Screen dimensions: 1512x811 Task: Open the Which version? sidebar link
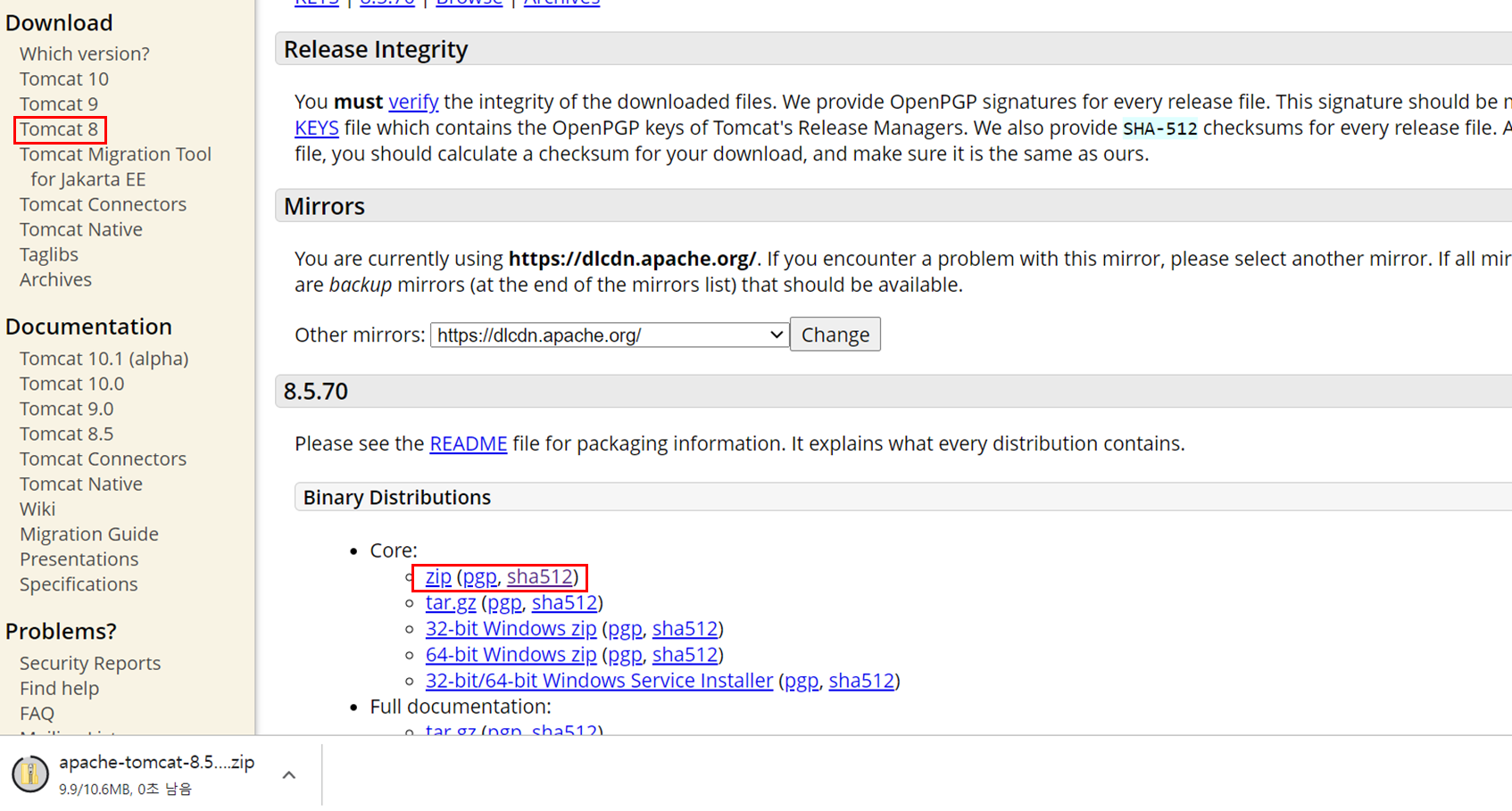85,54
